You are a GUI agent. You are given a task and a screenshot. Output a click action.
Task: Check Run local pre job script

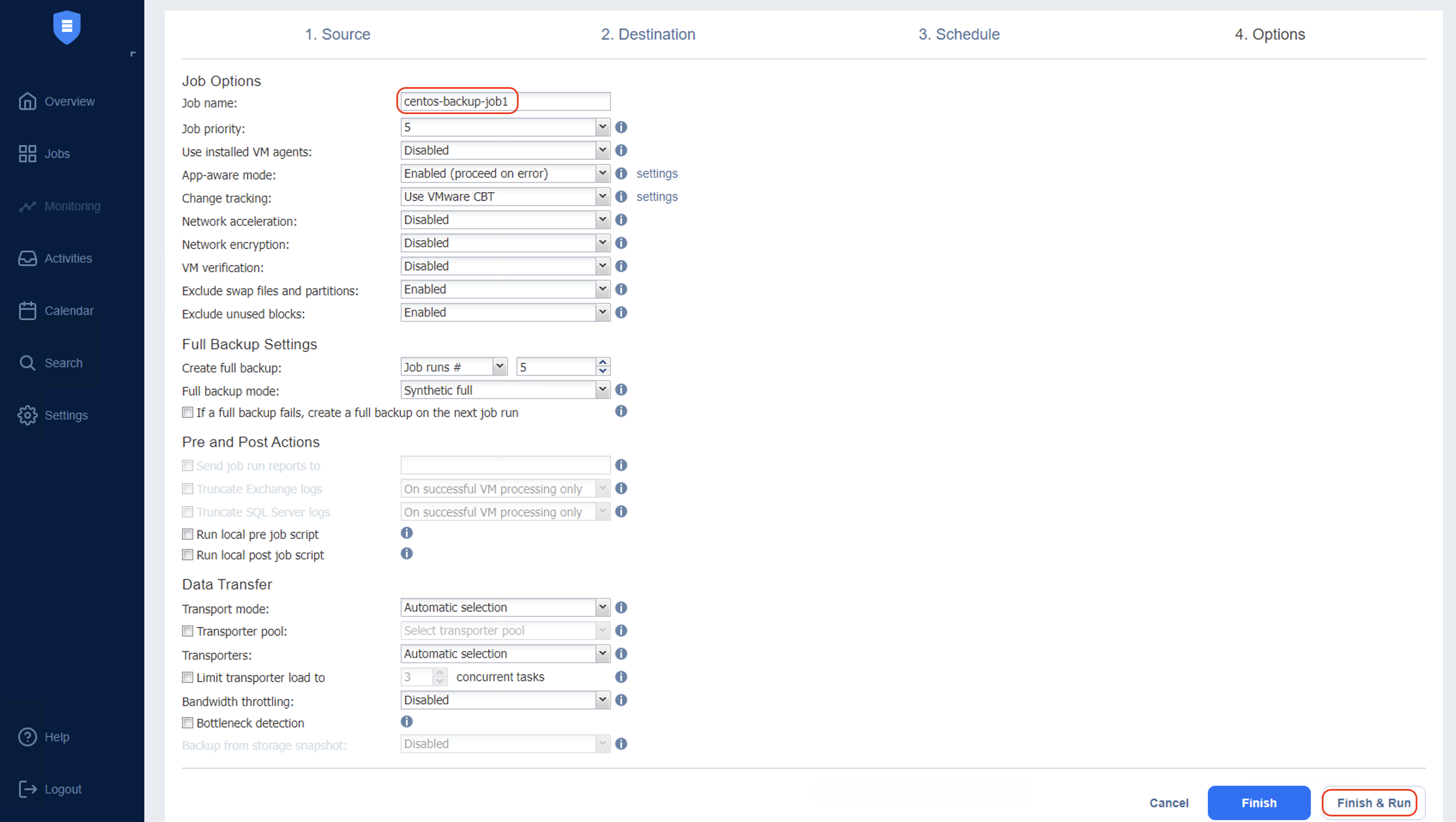(187, 534)
